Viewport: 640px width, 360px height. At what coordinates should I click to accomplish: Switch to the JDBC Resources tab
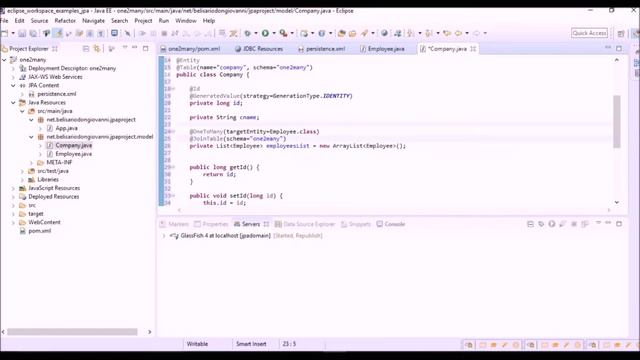coord(259,49)
